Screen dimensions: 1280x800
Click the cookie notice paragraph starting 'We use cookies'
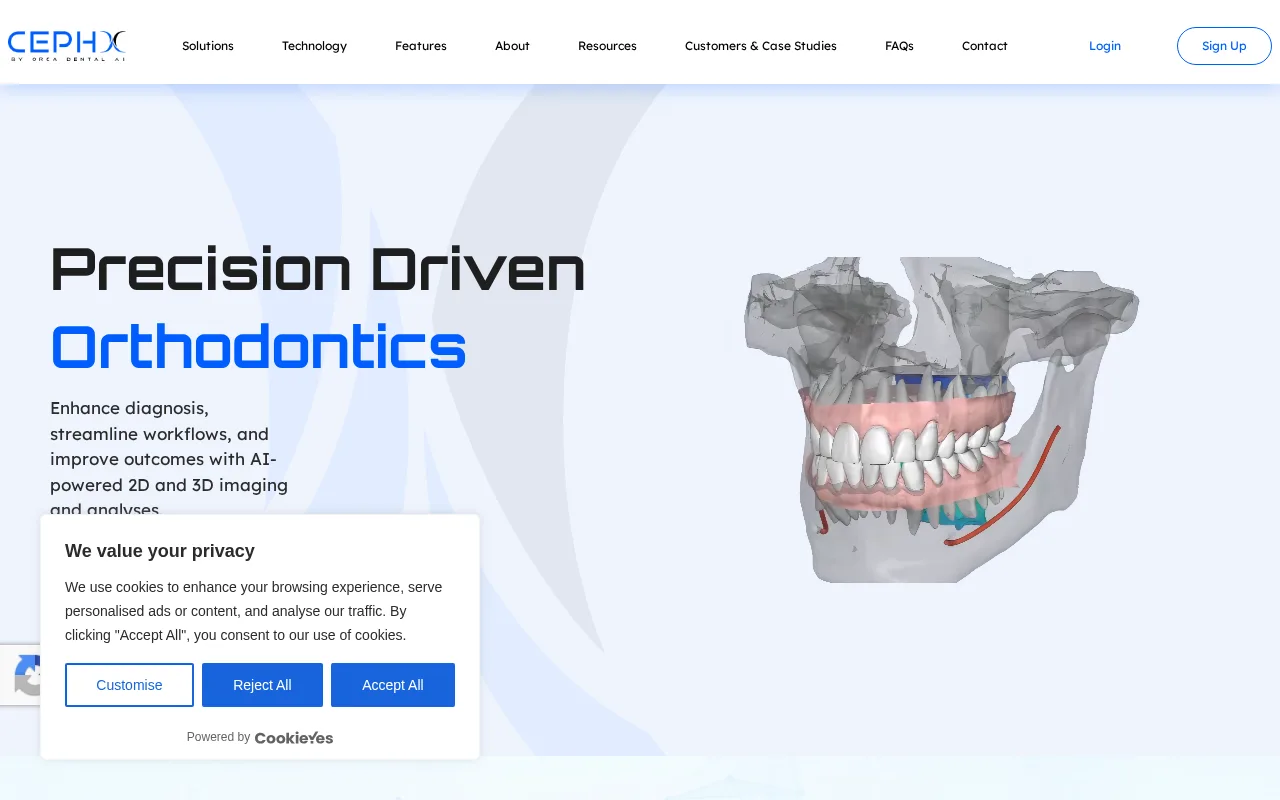[253, 611]
